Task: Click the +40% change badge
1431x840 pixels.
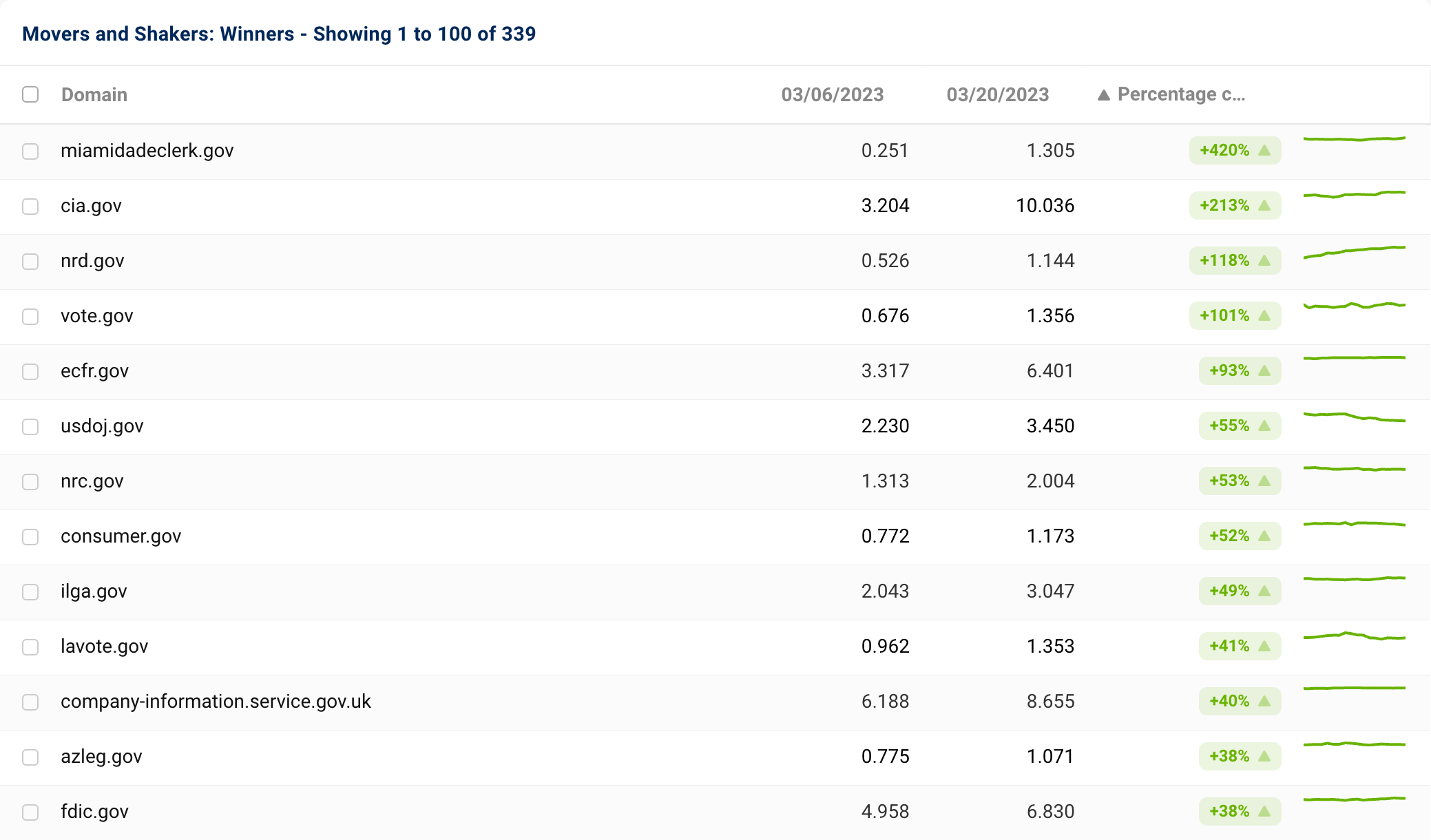Action: click(x=1240, y=701)
